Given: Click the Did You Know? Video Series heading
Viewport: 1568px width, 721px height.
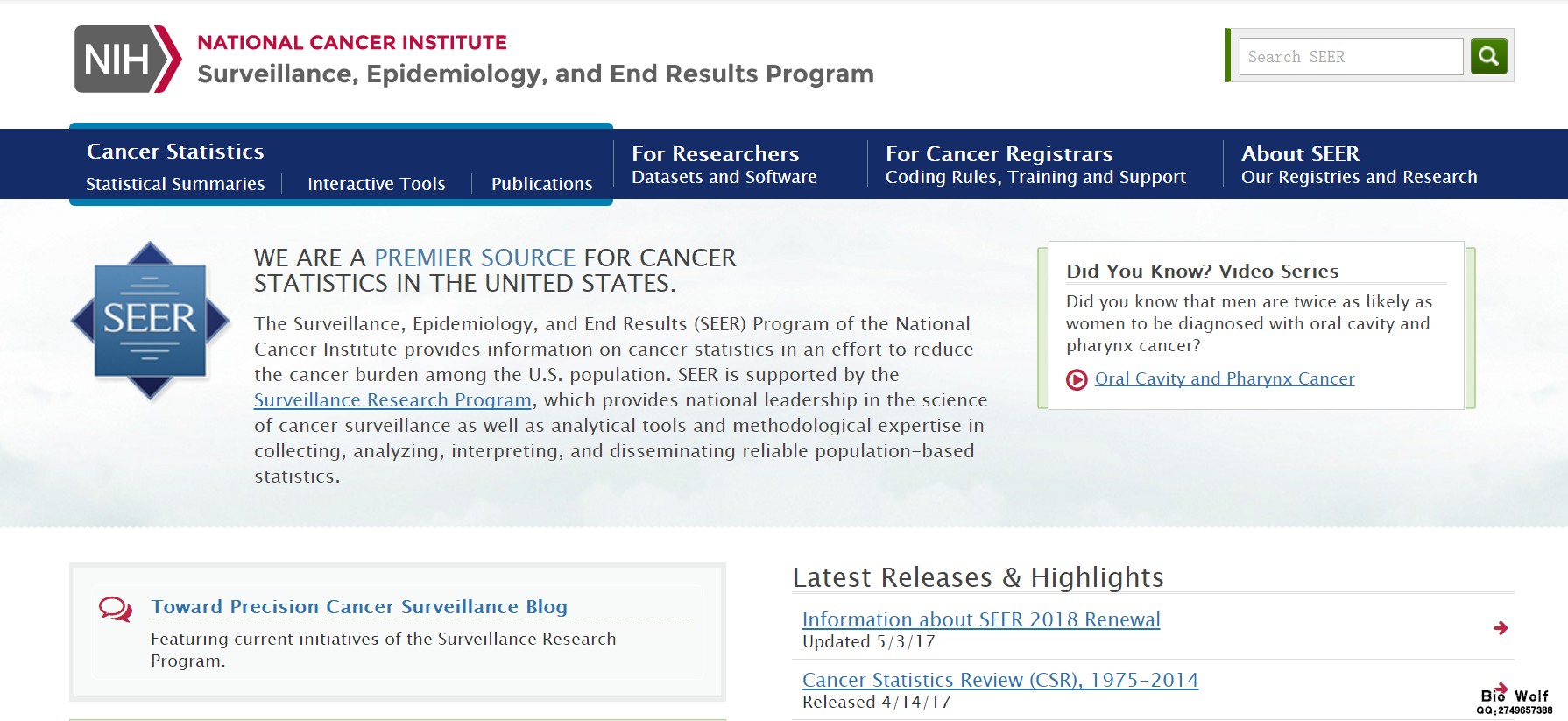Looking at the screenshot, I should 1203,272.
